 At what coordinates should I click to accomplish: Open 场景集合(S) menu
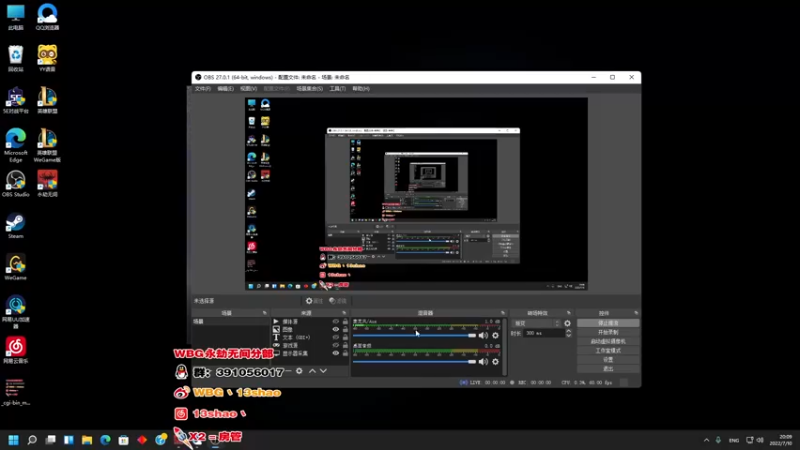pos(310,89)
